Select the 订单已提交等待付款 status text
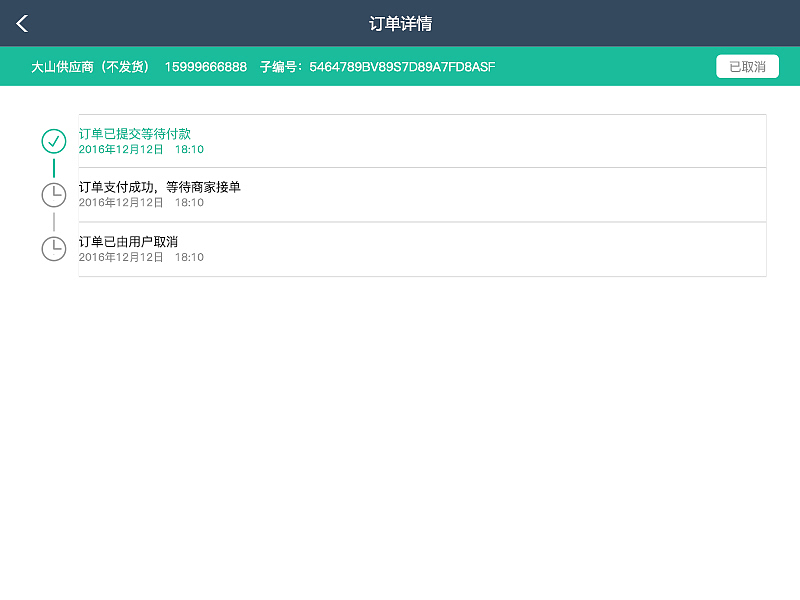Screen dimensions: 800x600 (x=135, y=134)
